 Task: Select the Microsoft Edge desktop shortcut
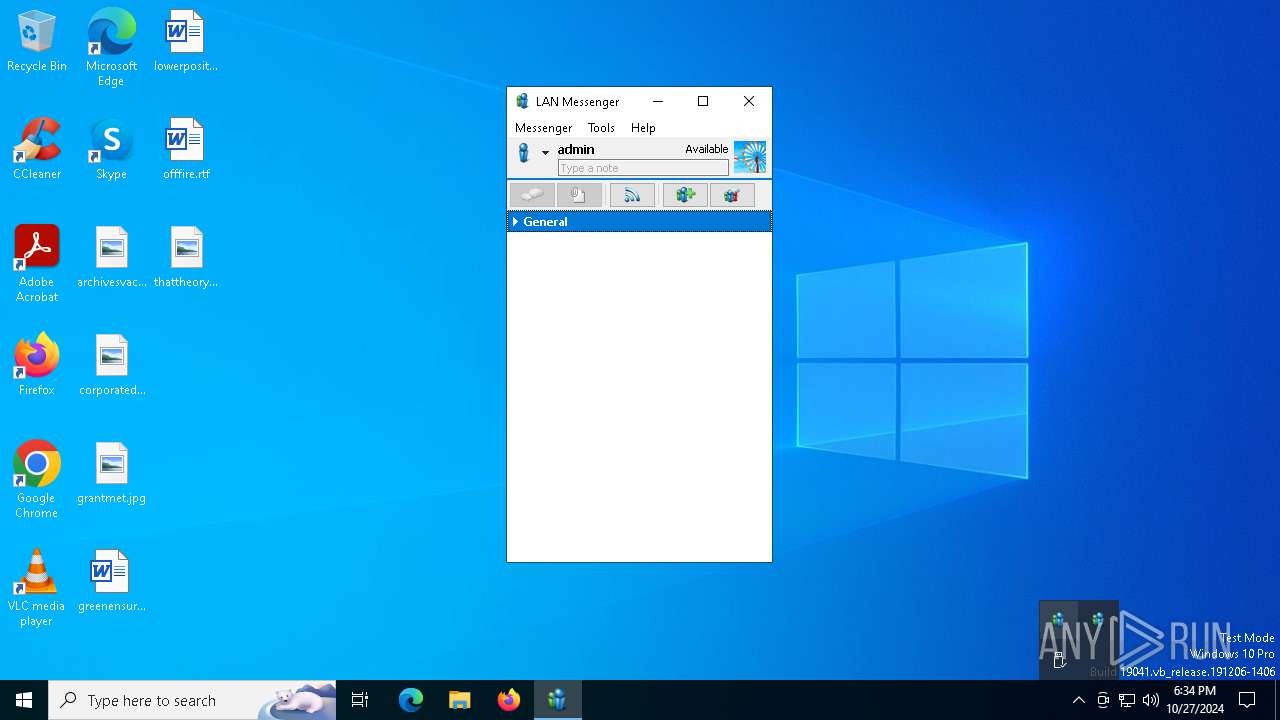[x=111, y=48]
